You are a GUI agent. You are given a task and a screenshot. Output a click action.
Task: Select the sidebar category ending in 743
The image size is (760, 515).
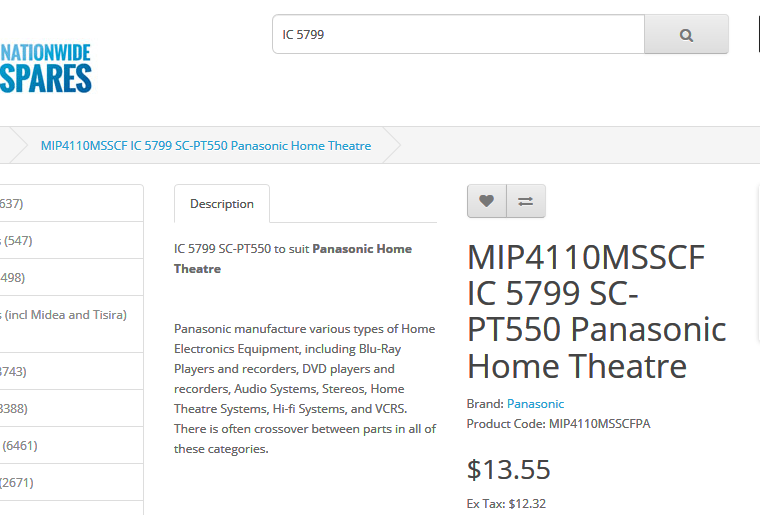[x=71, y=372]
